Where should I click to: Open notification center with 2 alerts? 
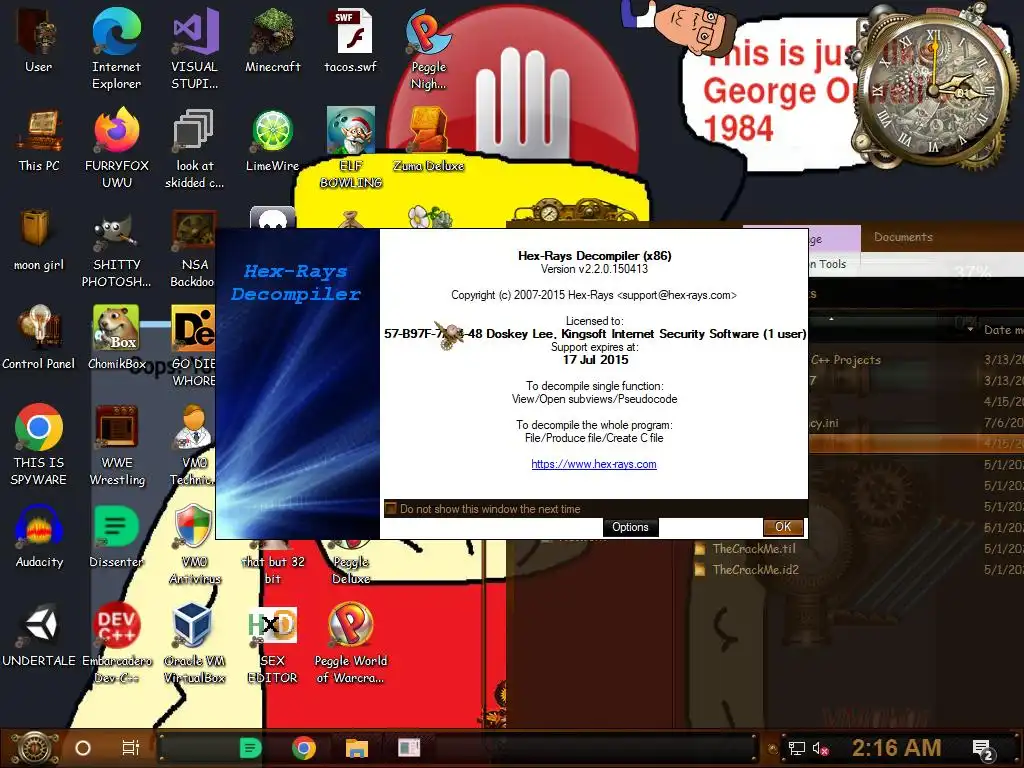[983, 749]
